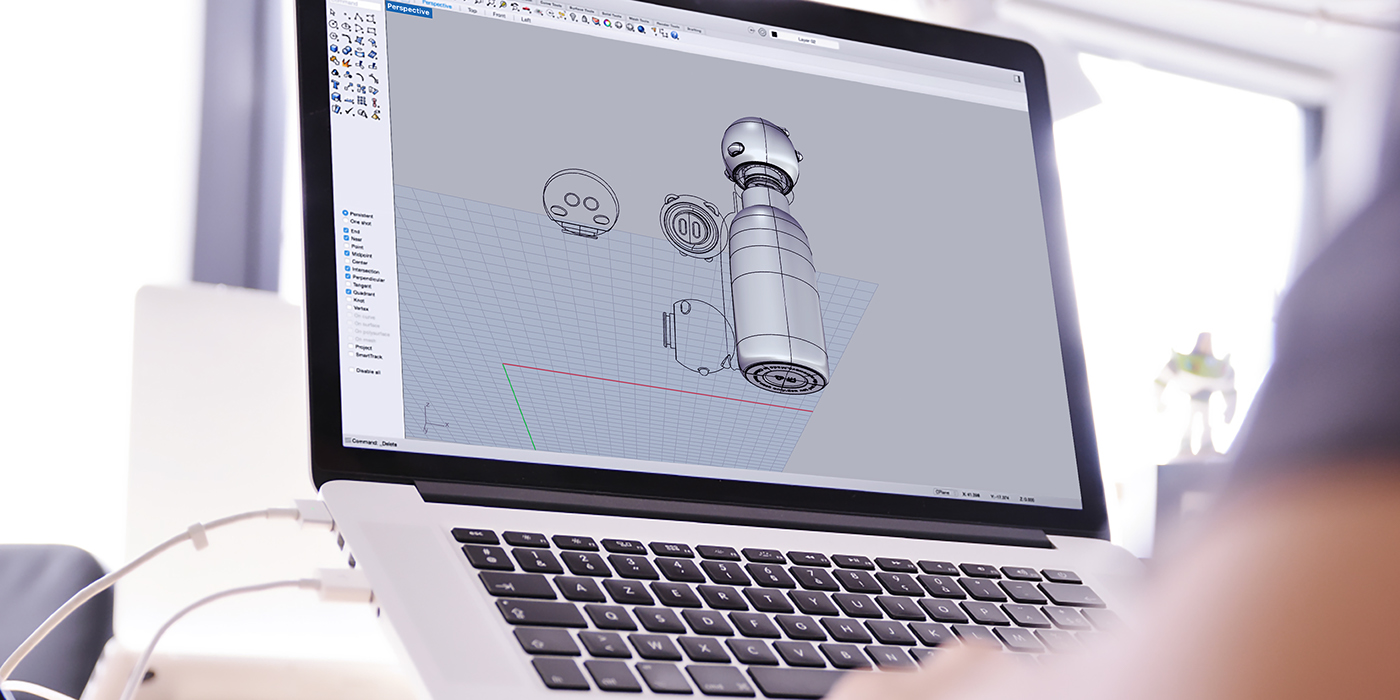
Task: Switch to the Left viewport tab
Action: [x=526, y=20]
